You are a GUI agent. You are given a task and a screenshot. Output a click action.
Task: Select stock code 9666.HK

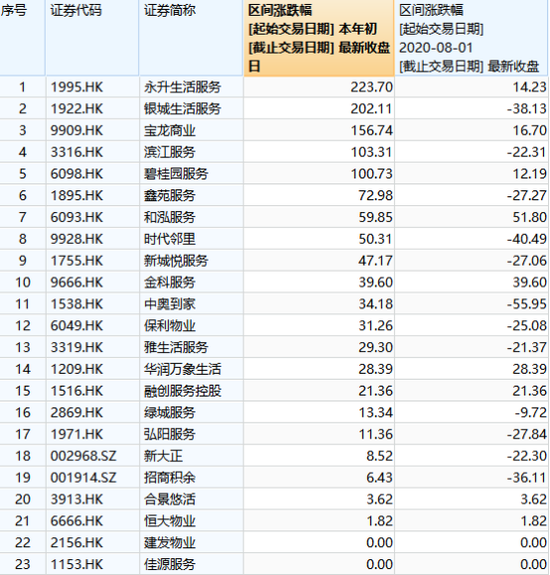[77, 282]
